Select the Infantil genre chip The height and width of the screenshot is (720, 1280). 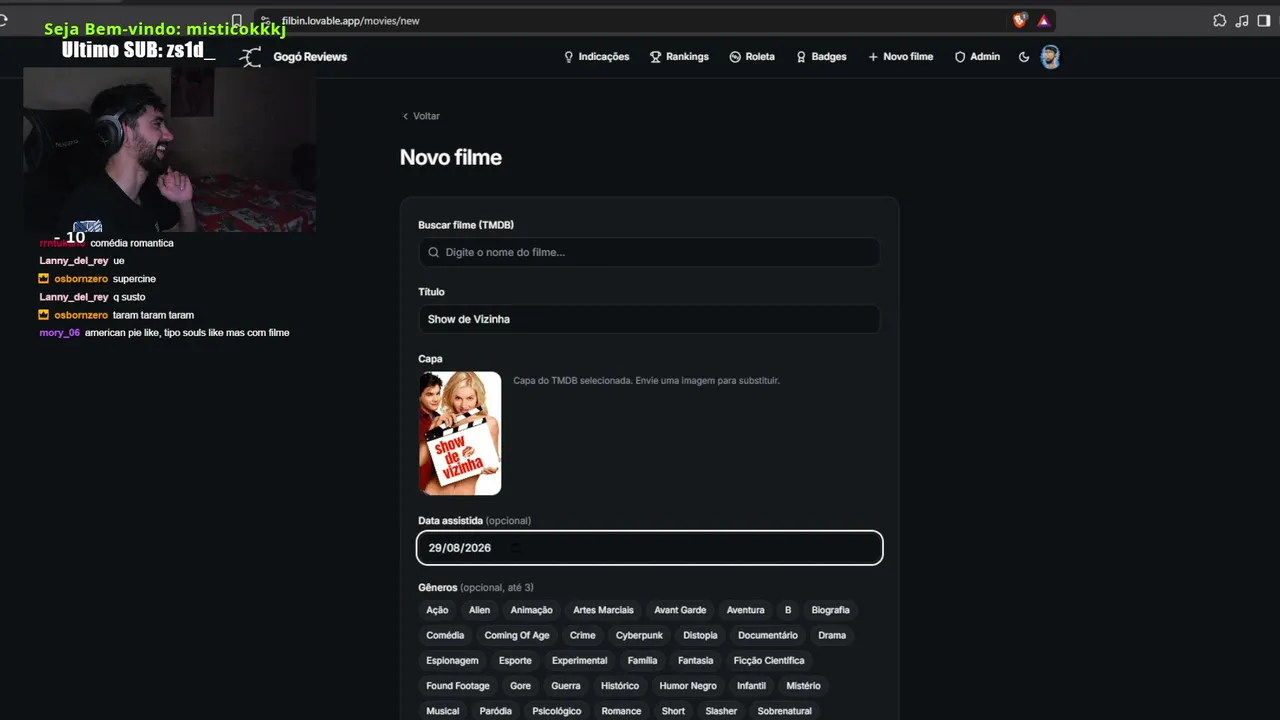[x=751, y=686]
